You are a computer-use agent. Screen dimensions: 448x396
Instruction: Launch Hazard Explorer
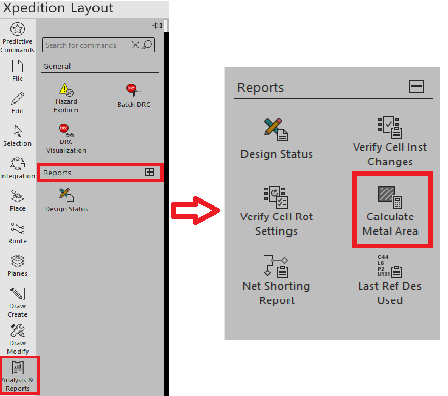66,98
